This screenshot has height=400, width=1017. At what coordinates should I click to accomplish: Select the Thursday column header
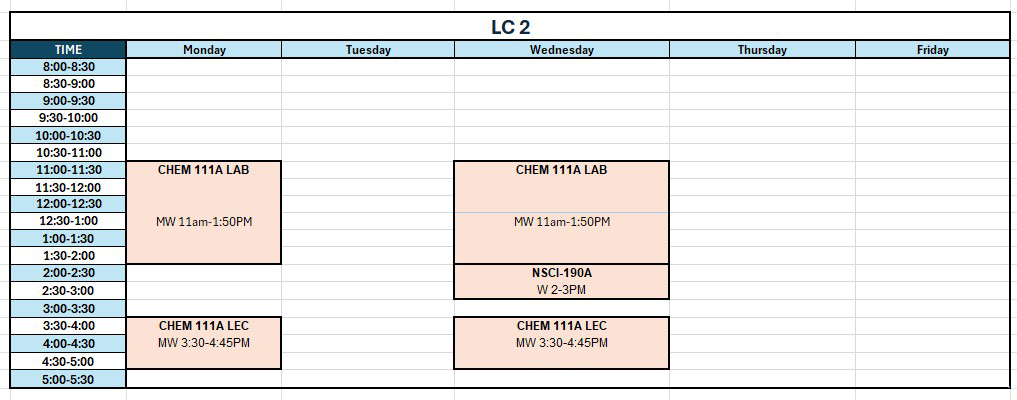tap(762, 49)
